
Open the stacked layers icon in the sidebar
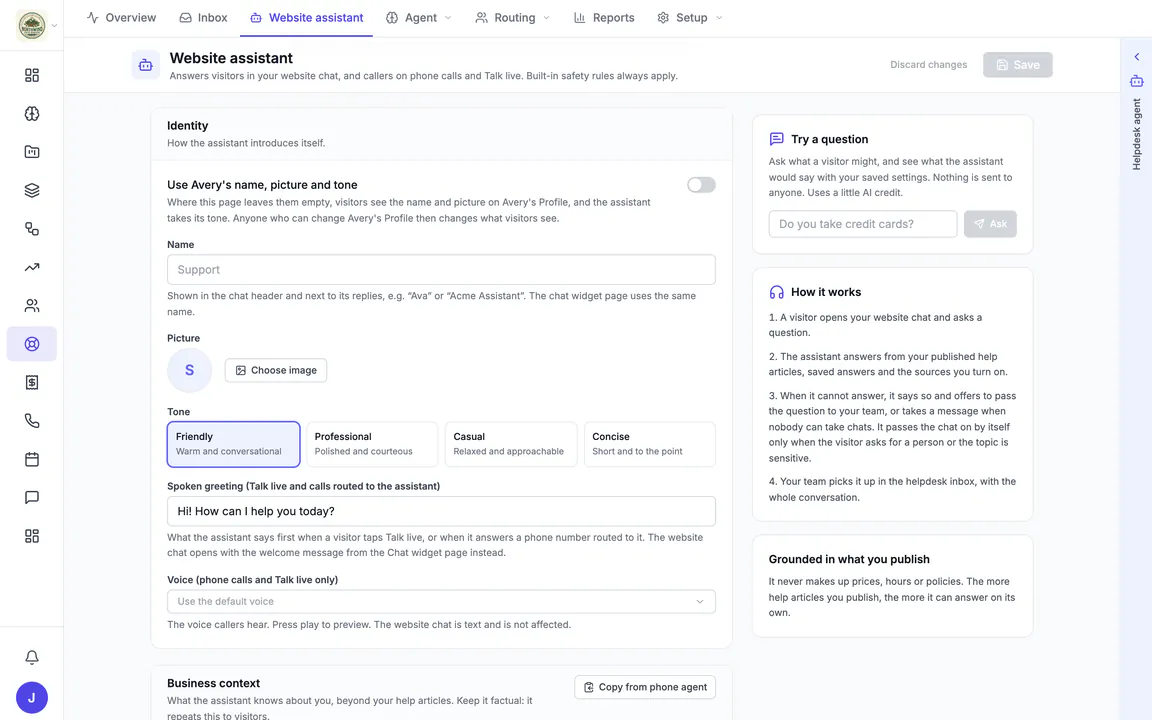32,190
